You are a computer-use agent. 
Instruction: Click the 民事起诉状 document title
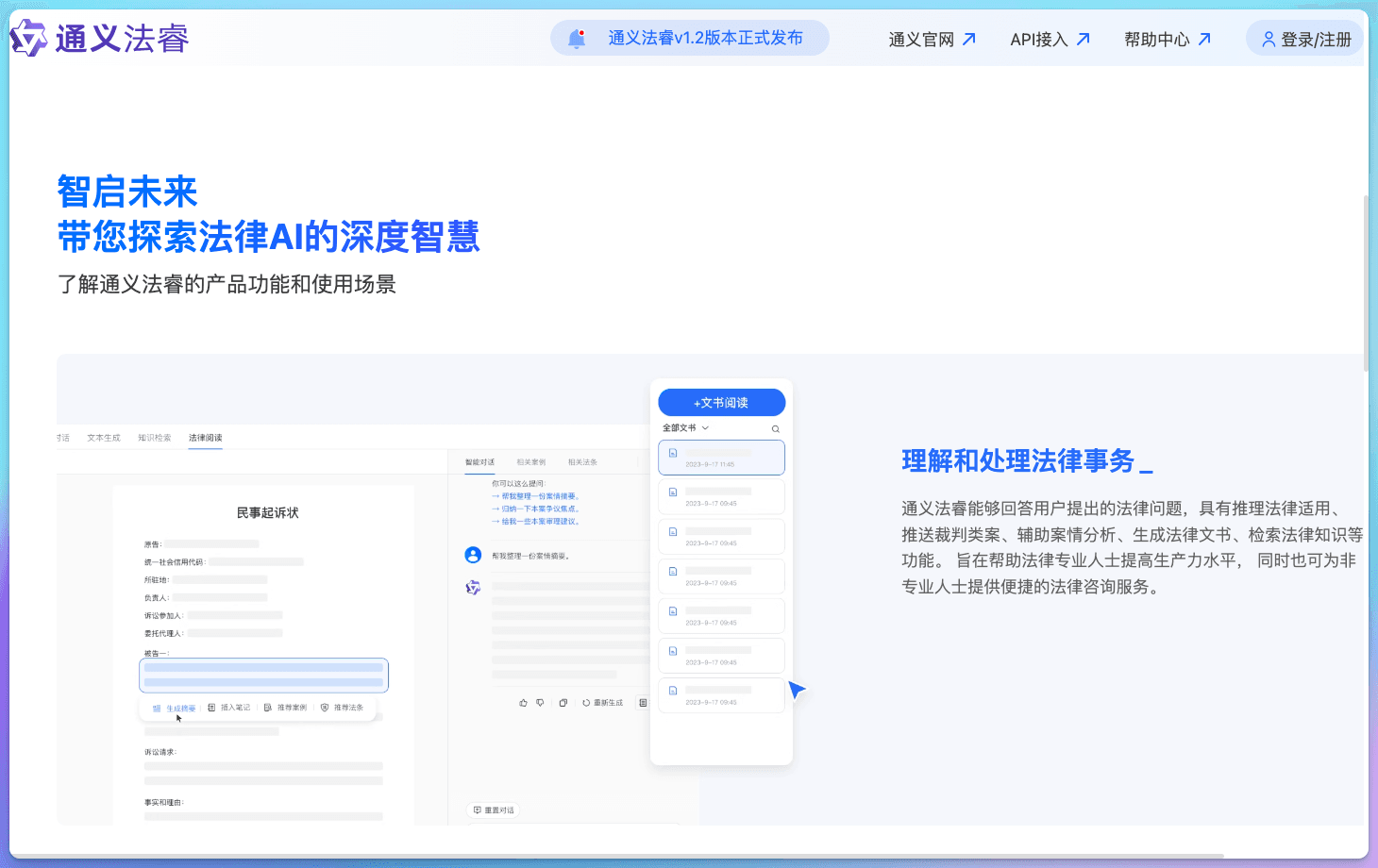point(267,513)
